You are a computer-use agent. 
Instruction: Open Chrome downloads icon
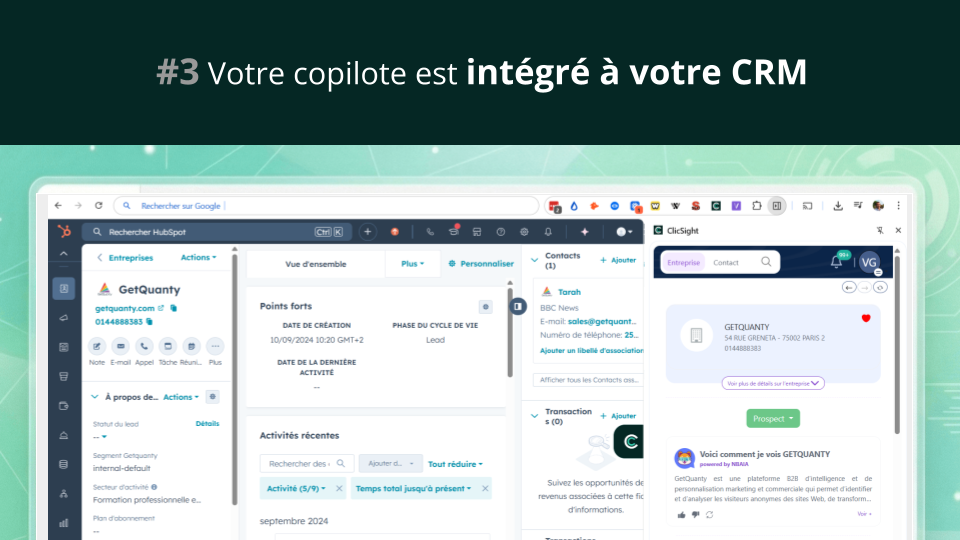pos(838,206)
